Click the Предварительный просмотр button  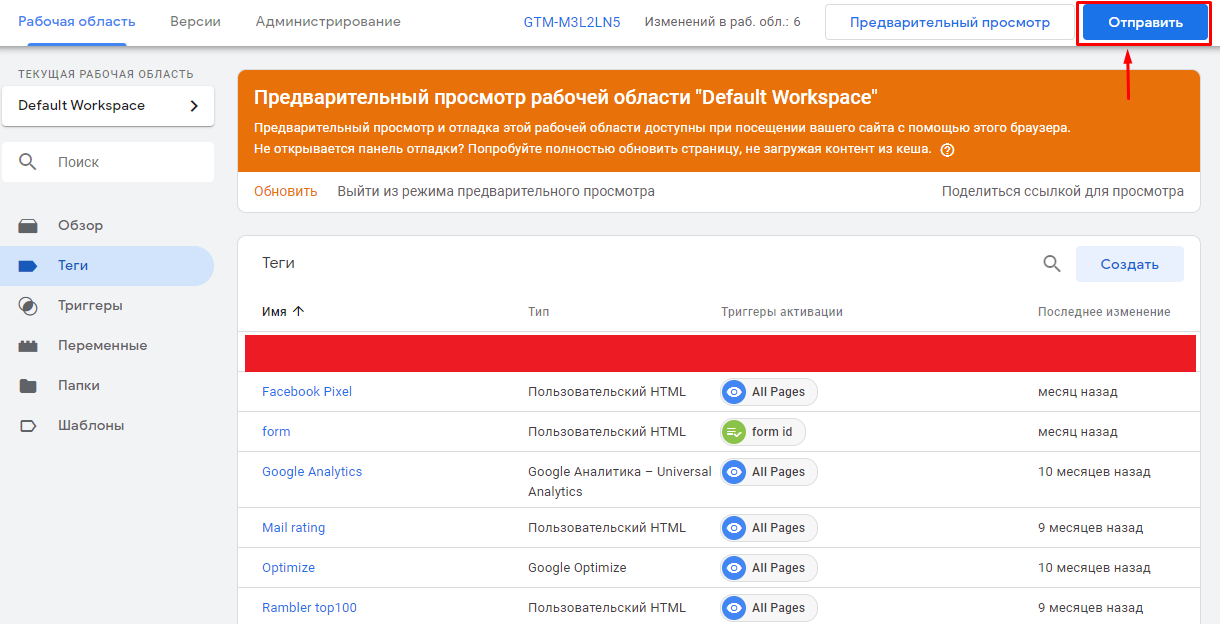tap(949, 22)
